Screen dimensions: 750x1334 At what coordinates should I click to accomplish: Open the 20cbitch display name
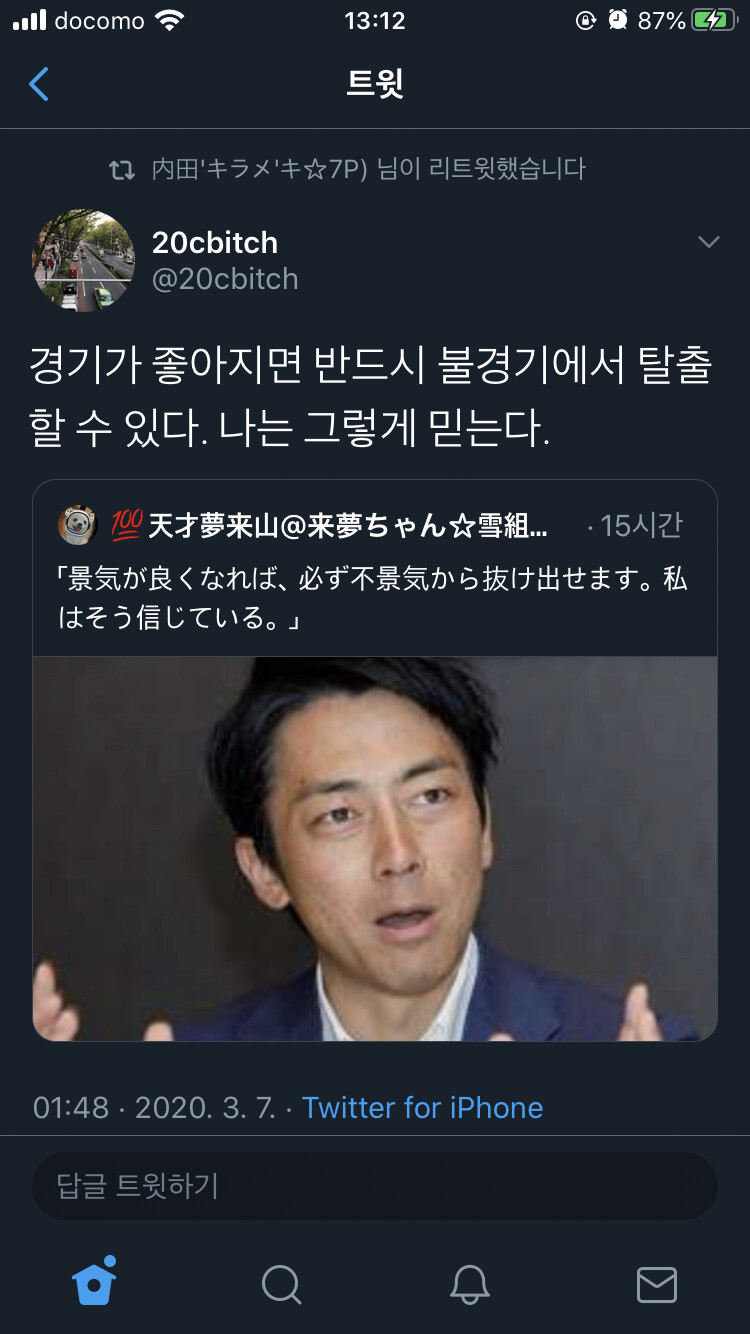[215, 242]
